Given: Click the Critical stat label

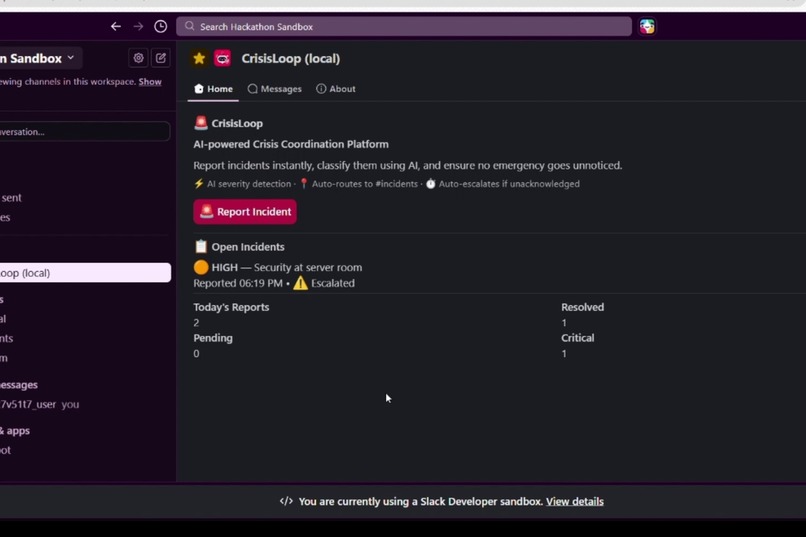Looking at the screenshot, I should pos(577,338).
